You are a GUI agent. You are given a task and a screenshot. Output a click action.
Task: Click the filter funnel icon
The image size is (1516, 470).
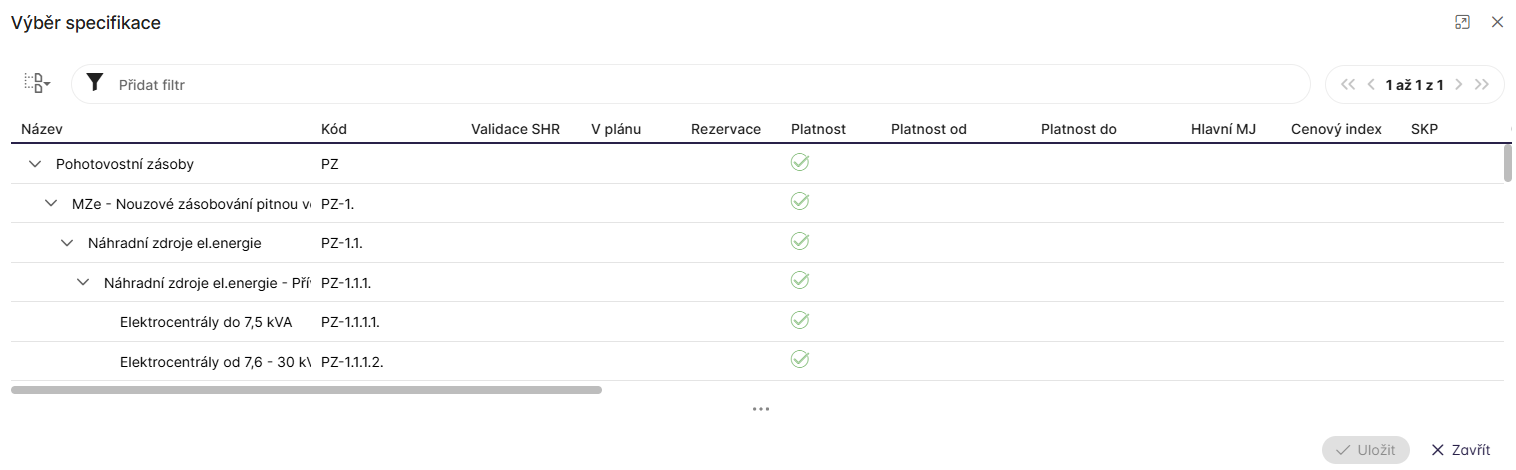95,83
